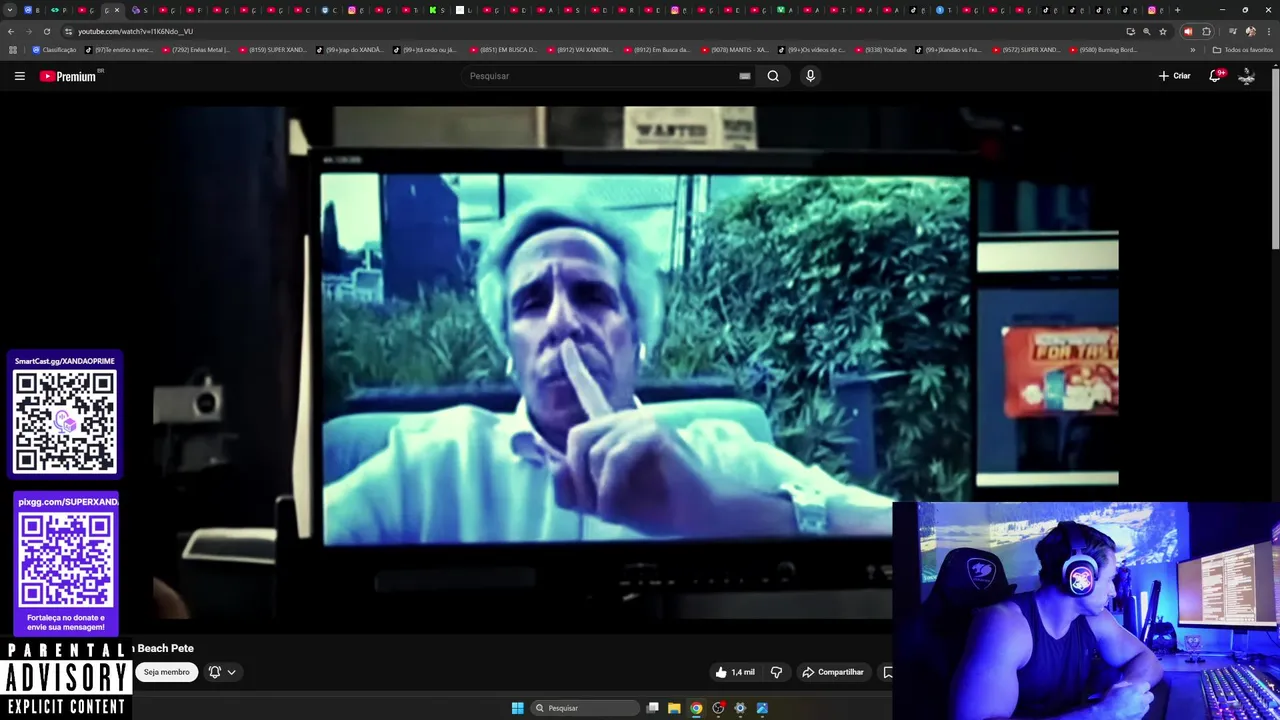The height and width of the screenshot is (720, 1280).
Task: Show more bookmarks overflow chevron
Action: click(1192, 49)
